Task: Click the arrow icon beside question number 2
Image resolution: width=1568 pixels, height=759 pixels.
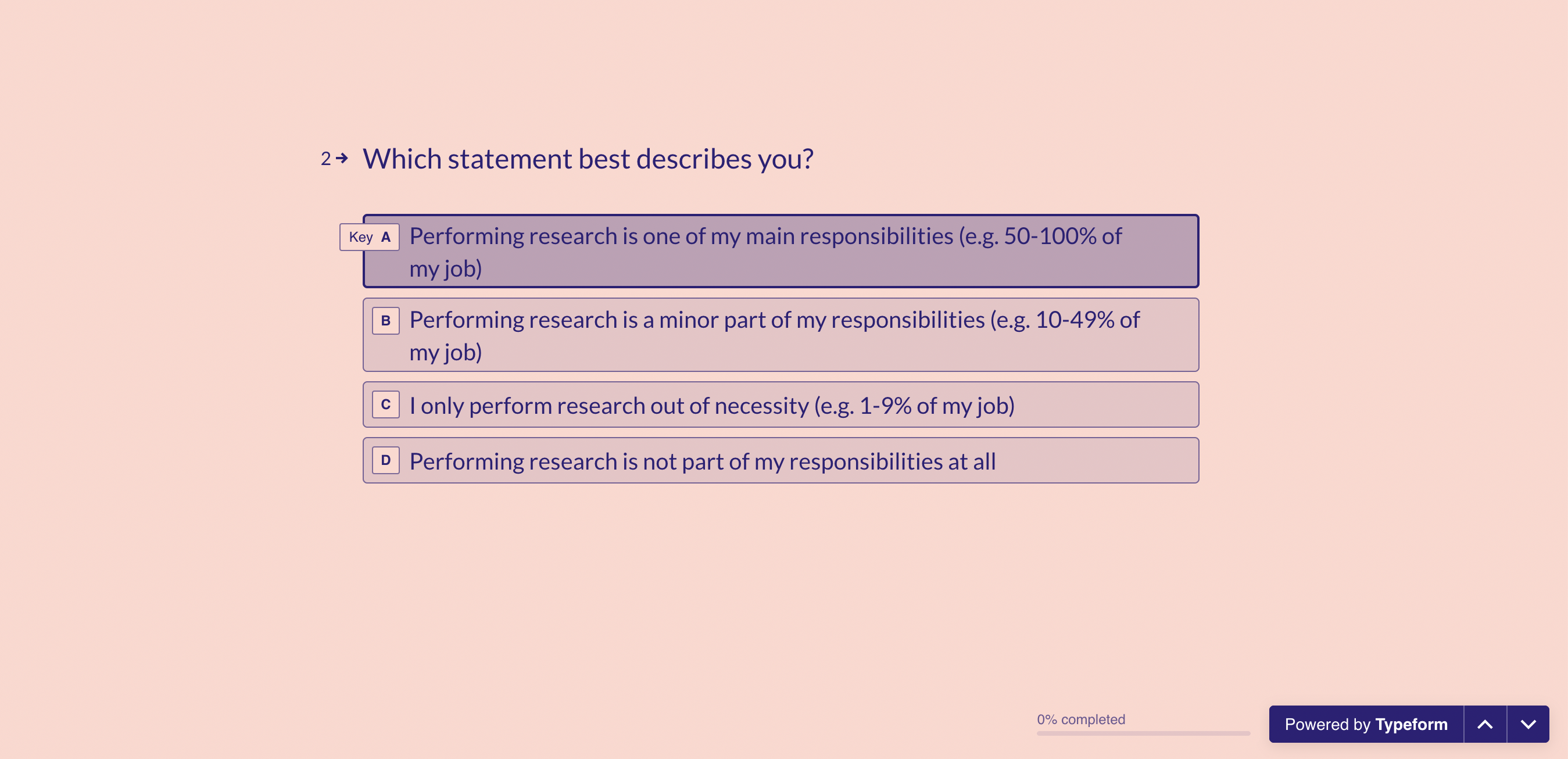Action: pos(342,158)
